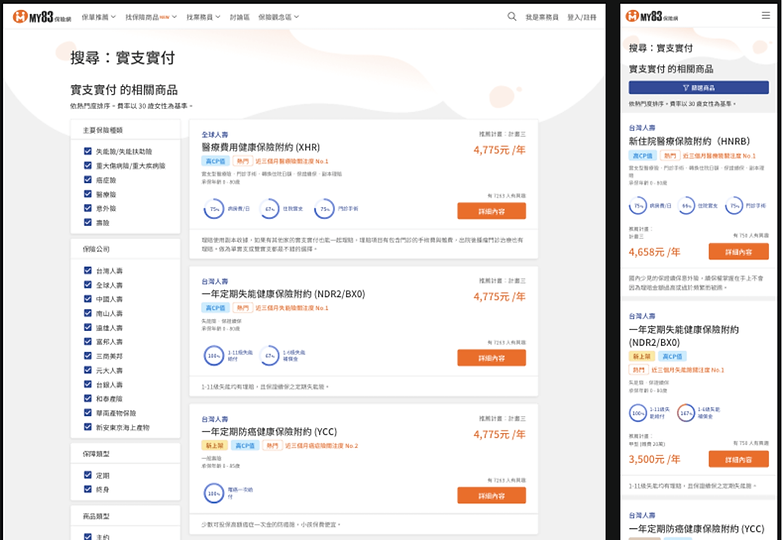Click the 我是業務員 header link
The width and height of the screenshot is (782, 540).
(542, 17)
